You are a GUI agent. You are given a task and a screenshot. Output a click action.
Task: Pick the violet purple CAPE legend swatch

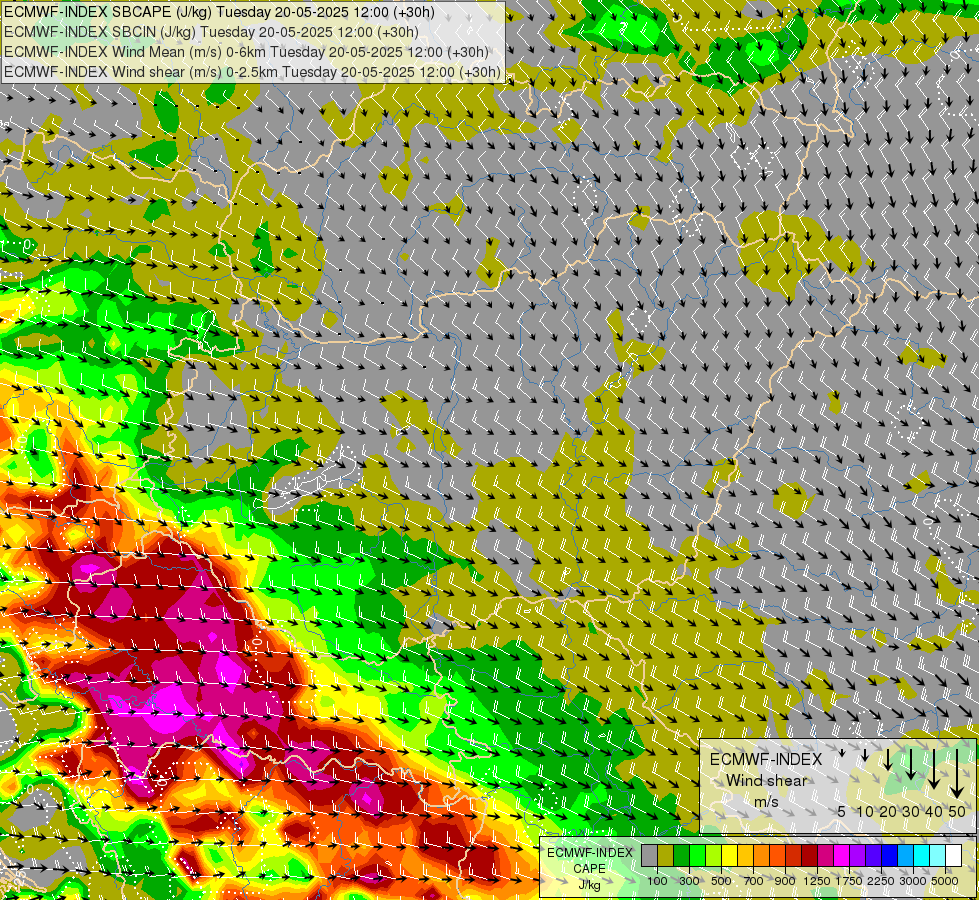[857, 856]
